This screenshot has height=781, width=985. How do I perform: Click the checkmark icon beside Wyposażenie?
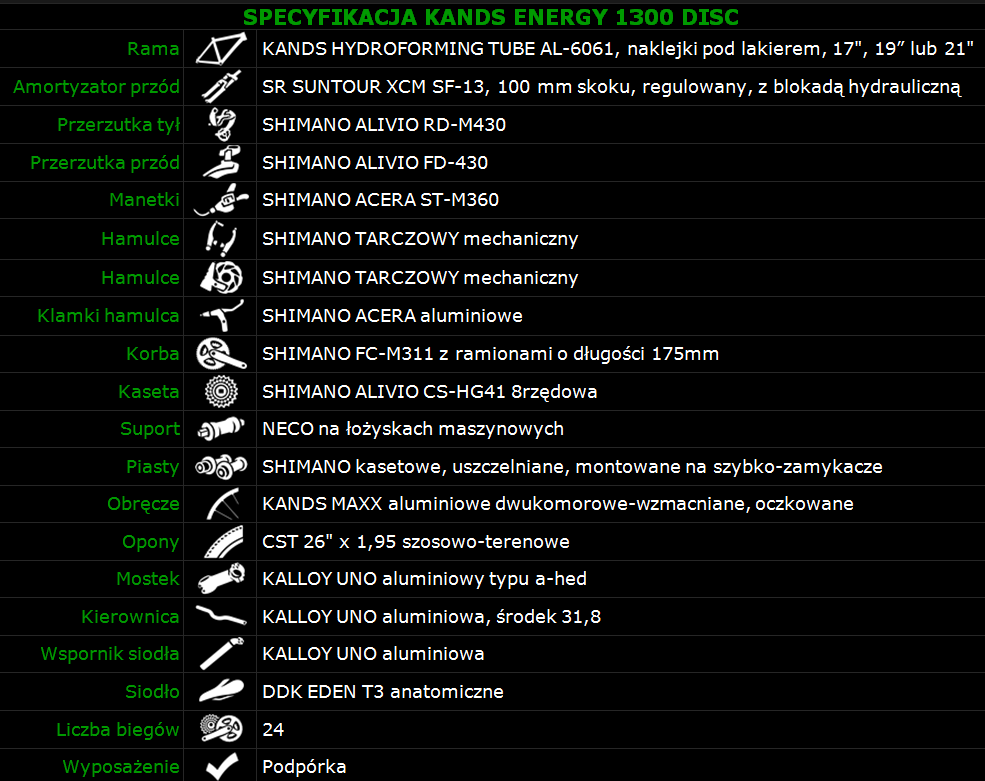coord(222,767)
